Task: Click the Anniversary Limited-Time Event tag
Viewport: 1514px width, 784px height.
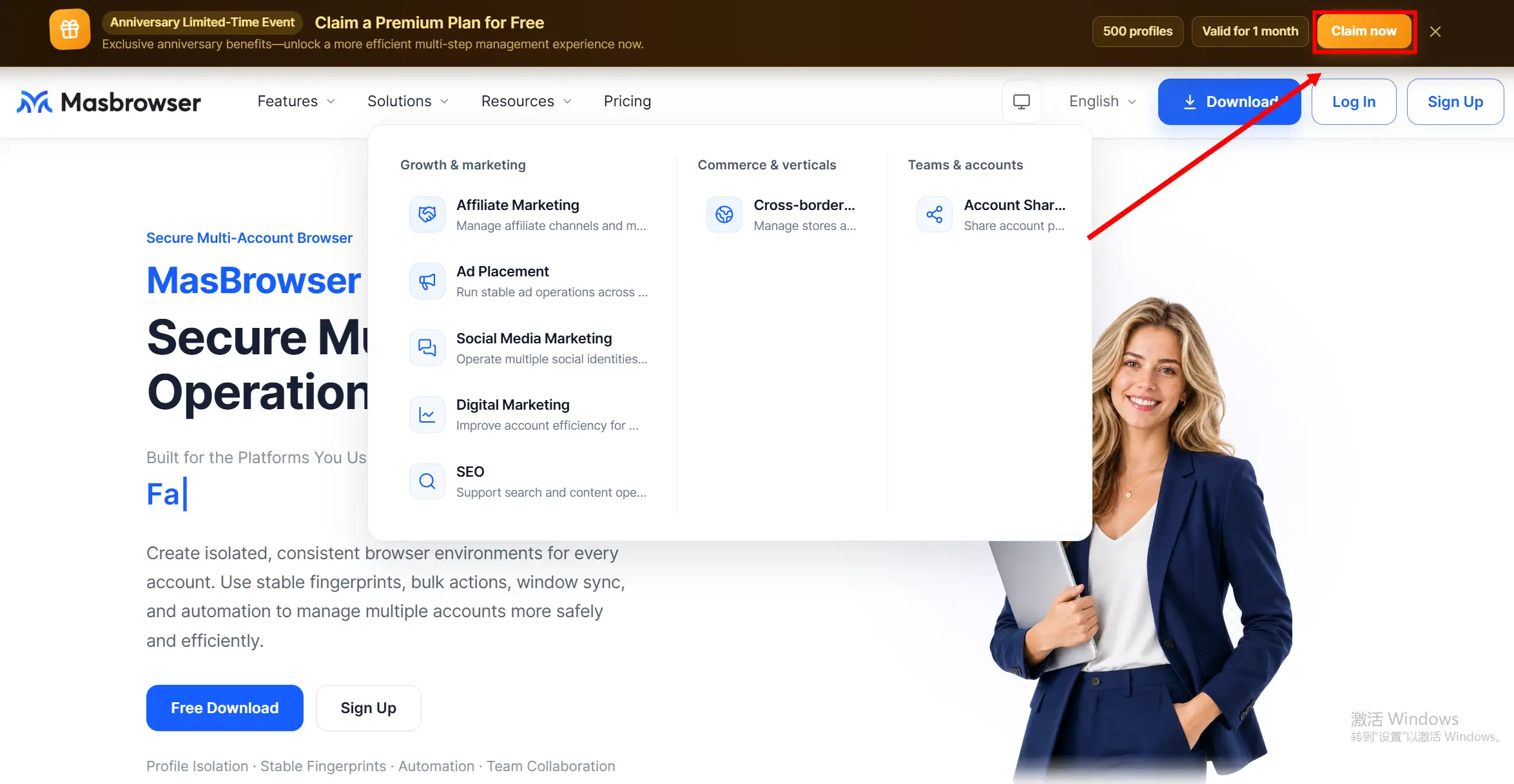Action: pyautogui.click(x=202, y=22)
